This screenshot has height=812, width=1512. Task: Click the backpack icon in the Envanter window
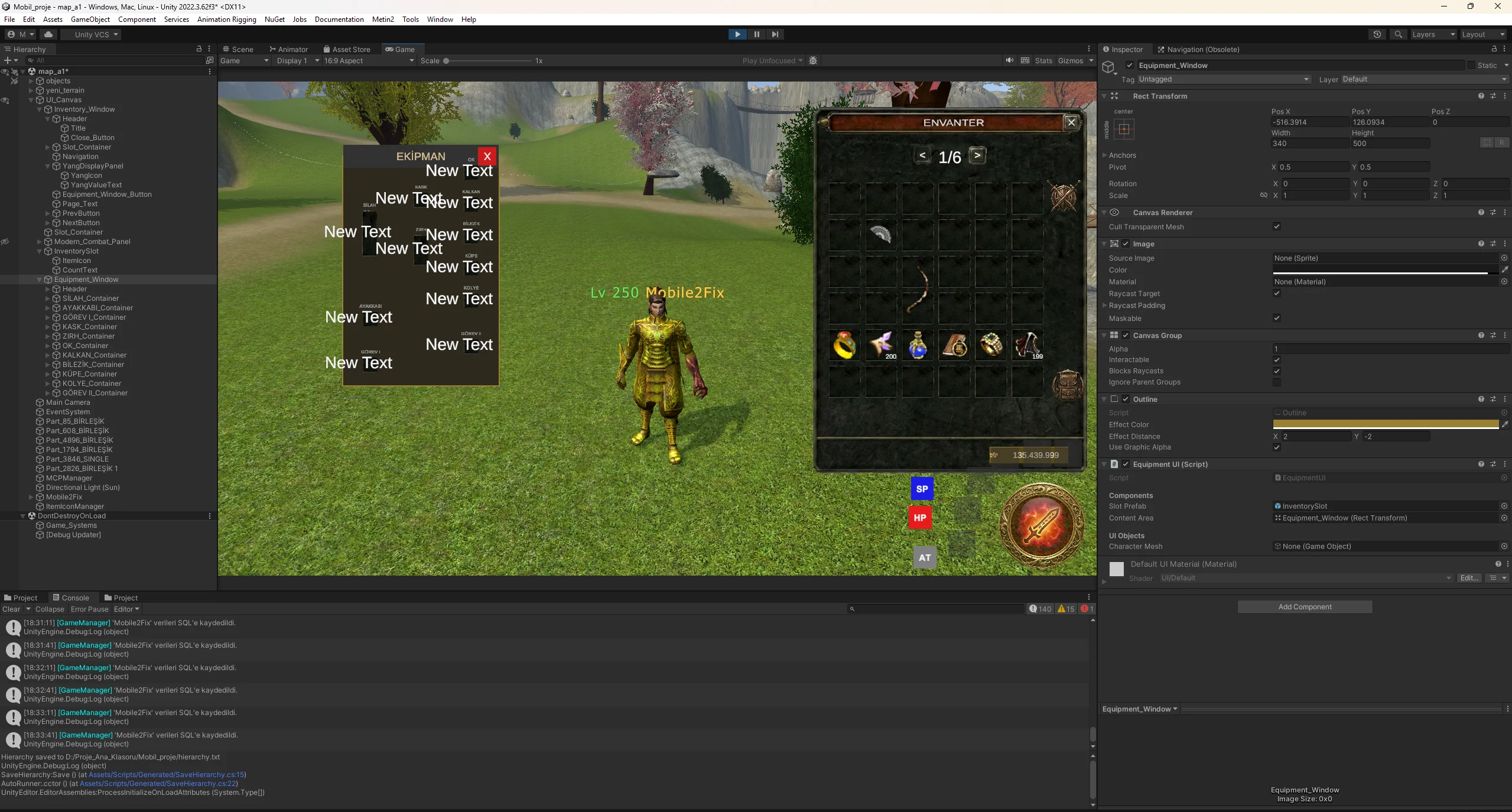tap(1068, 385)
